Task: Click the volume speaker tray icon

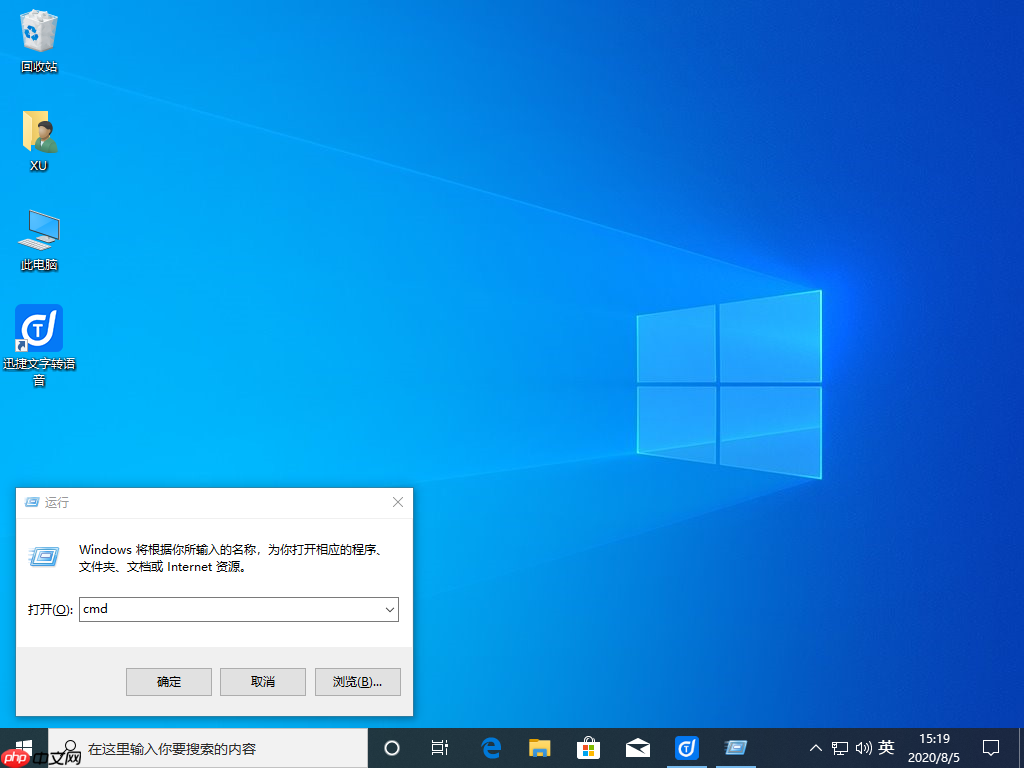Action: pos(863,748)
